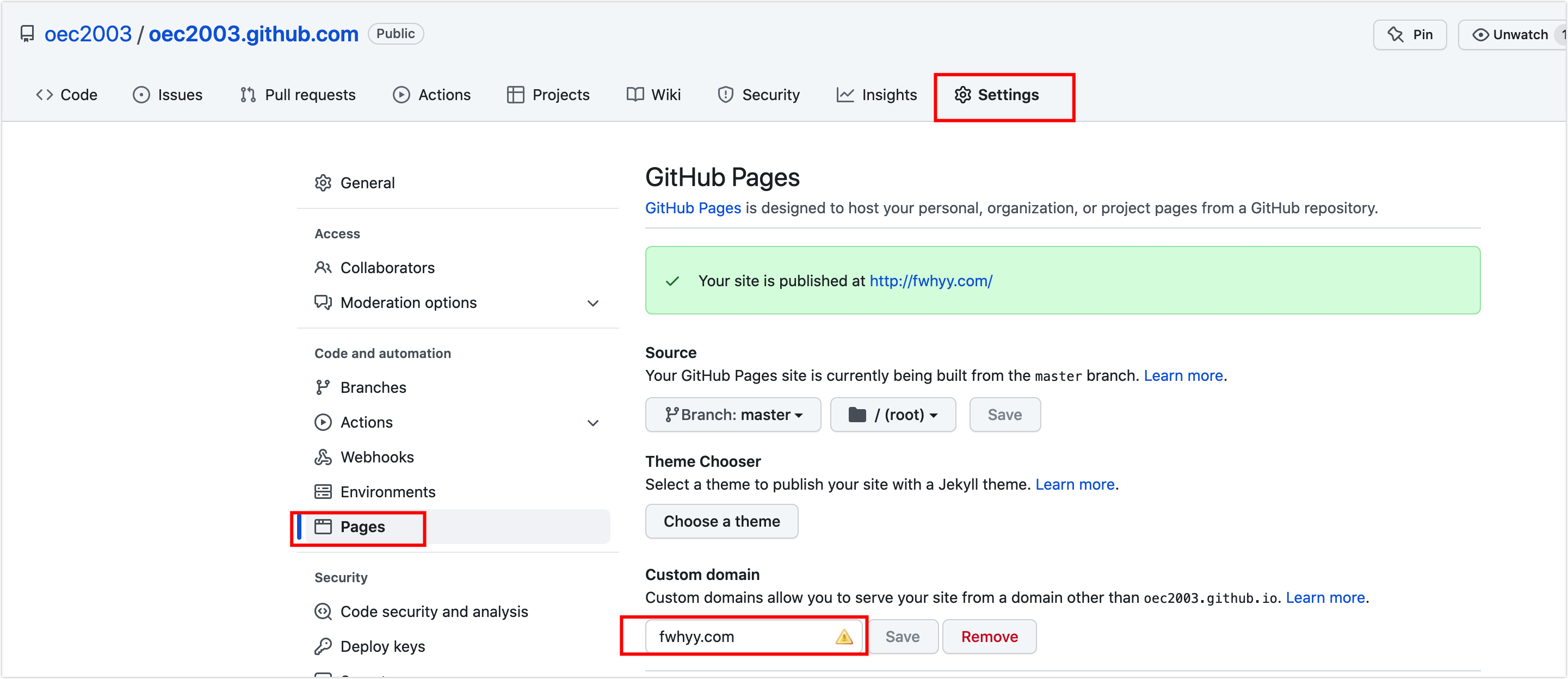Expand the Moderation options chevron
The height and width of the screenshot is (679, 1568).
coord(592,303)
